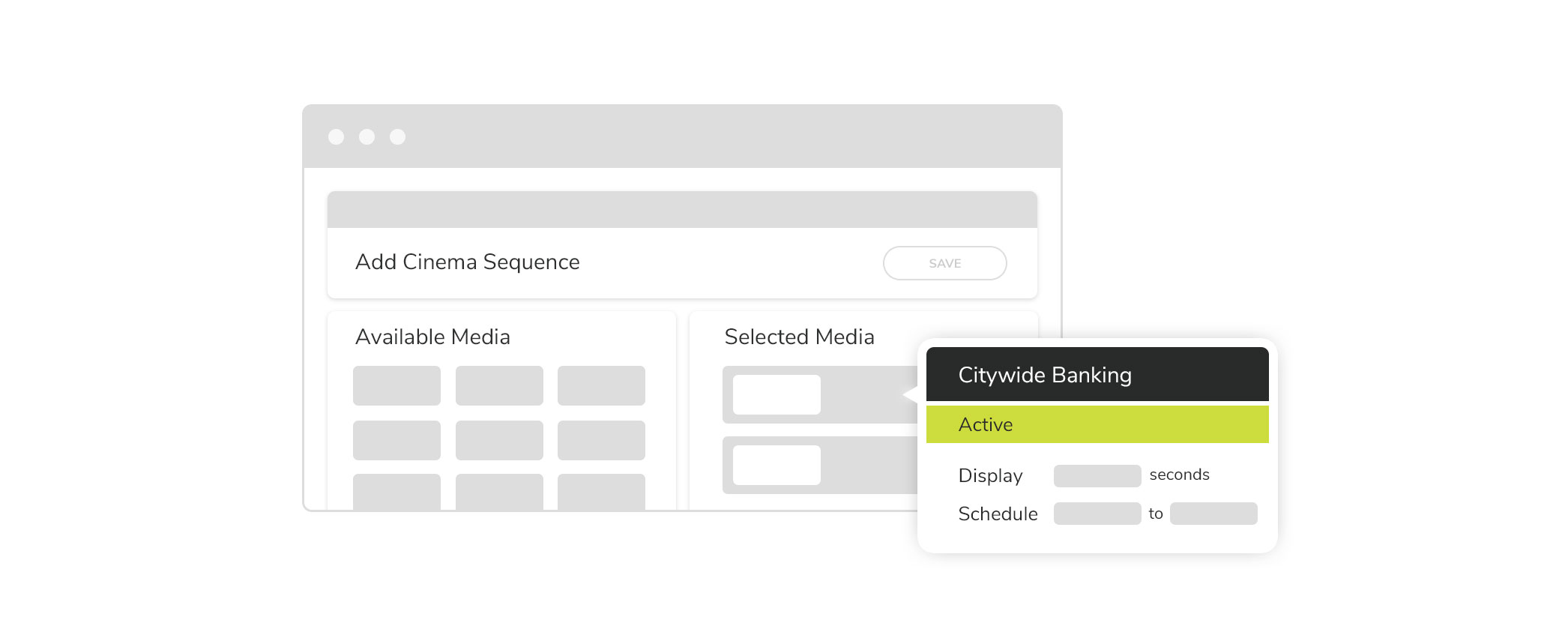Select first thumbnail in second Available Media row
This screenshot has height=629, width=1568.
(396, 440)
